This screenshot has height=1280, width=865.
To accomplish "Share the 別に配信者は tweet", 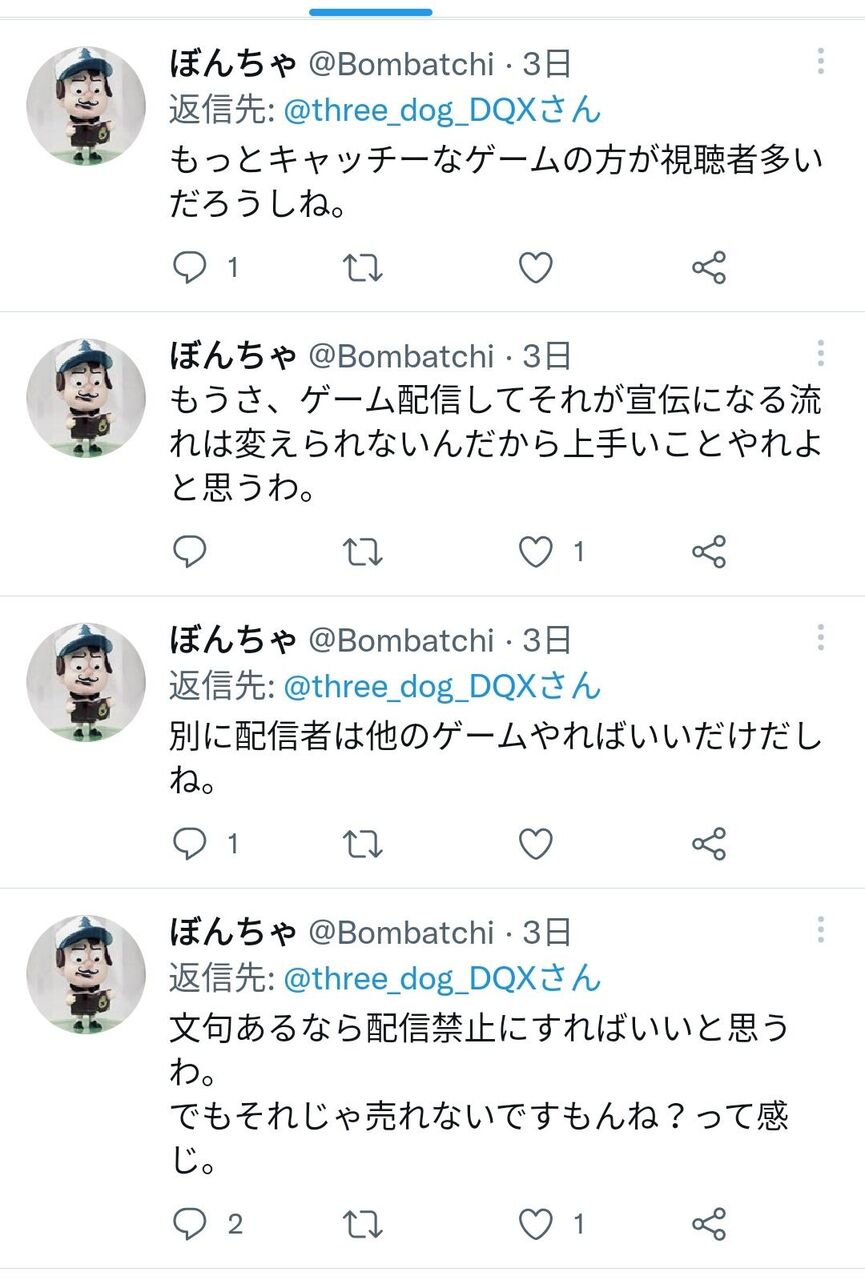I will (x=709, y=844).
